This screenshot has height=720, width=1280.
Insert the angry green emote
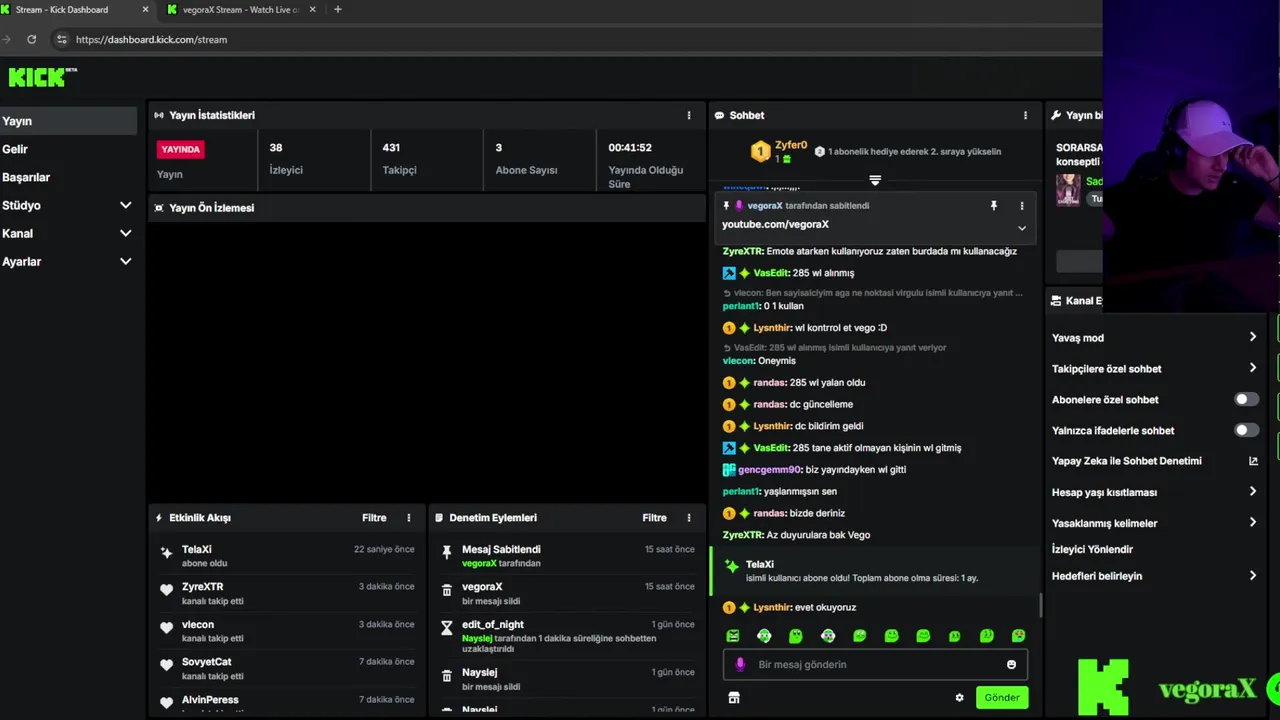coord(733,636)
